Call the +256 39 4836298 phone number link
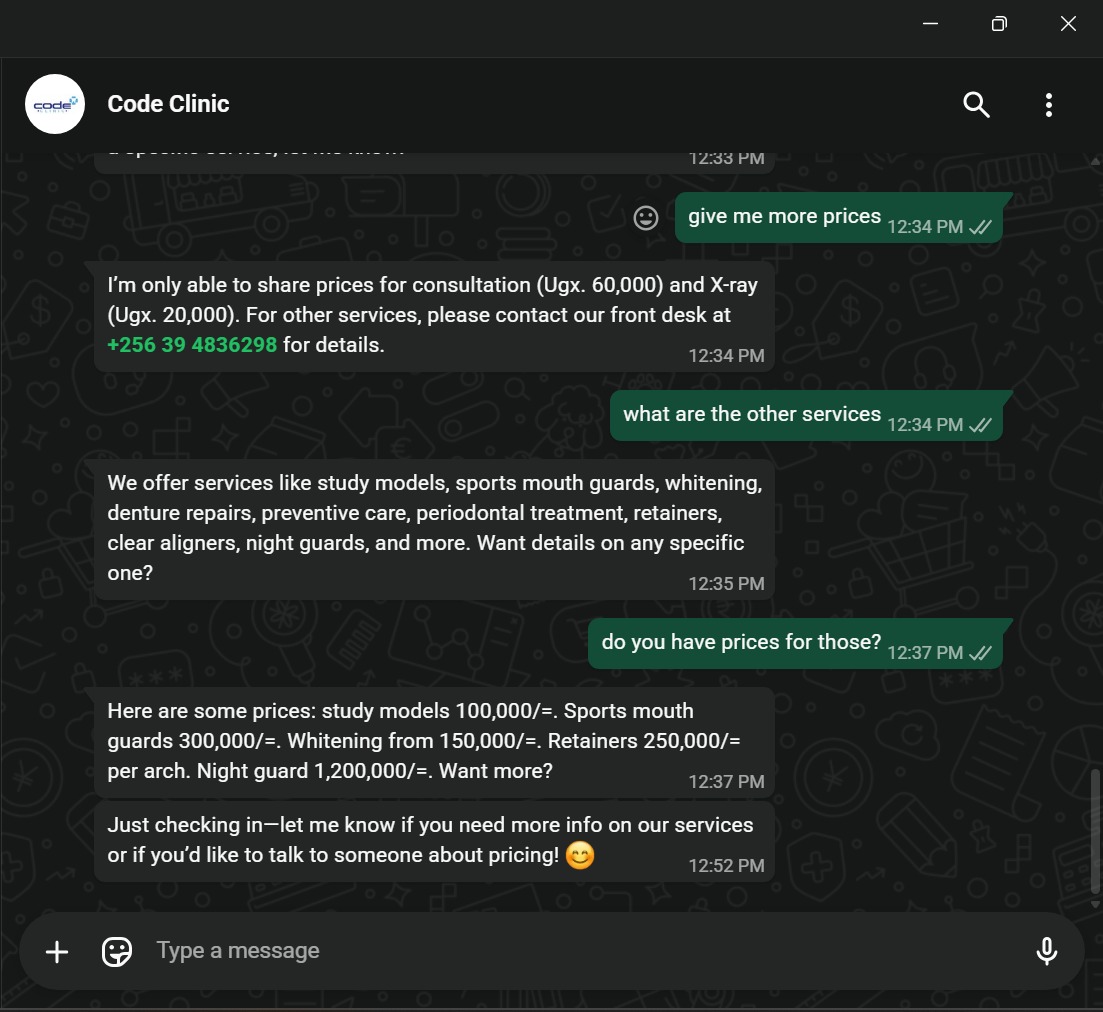This screenshot has height=1012, width=1103. (x=192, y=344)
